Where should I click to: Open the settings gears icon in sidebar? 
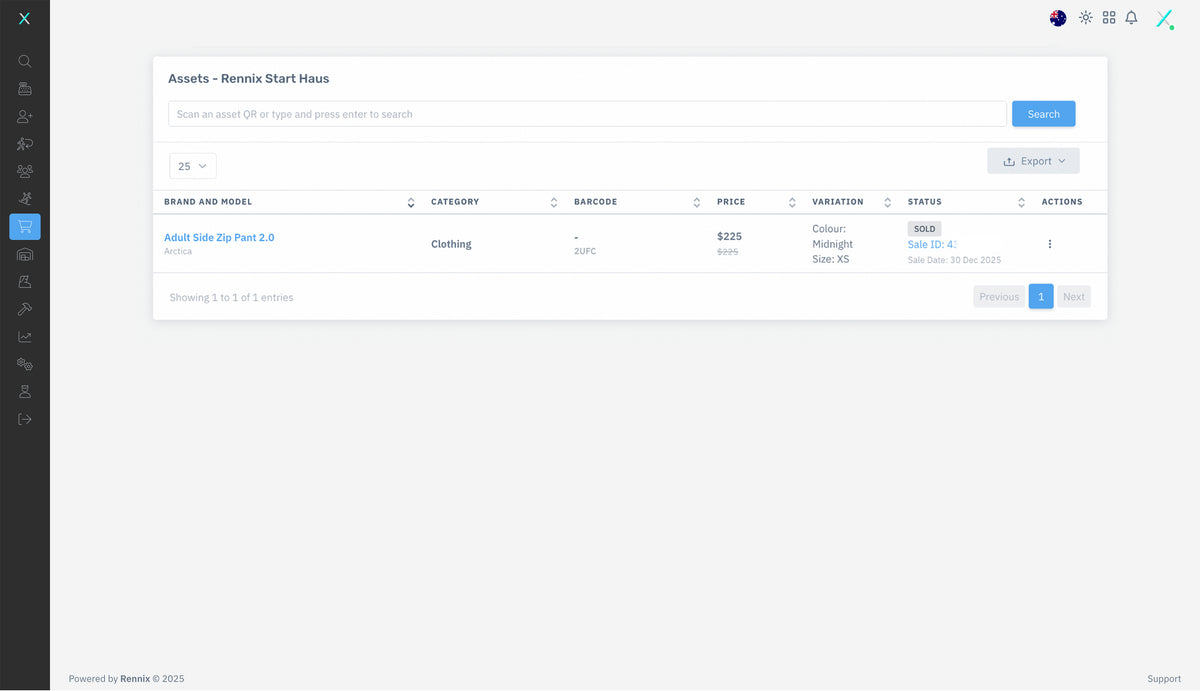[25, 364]
